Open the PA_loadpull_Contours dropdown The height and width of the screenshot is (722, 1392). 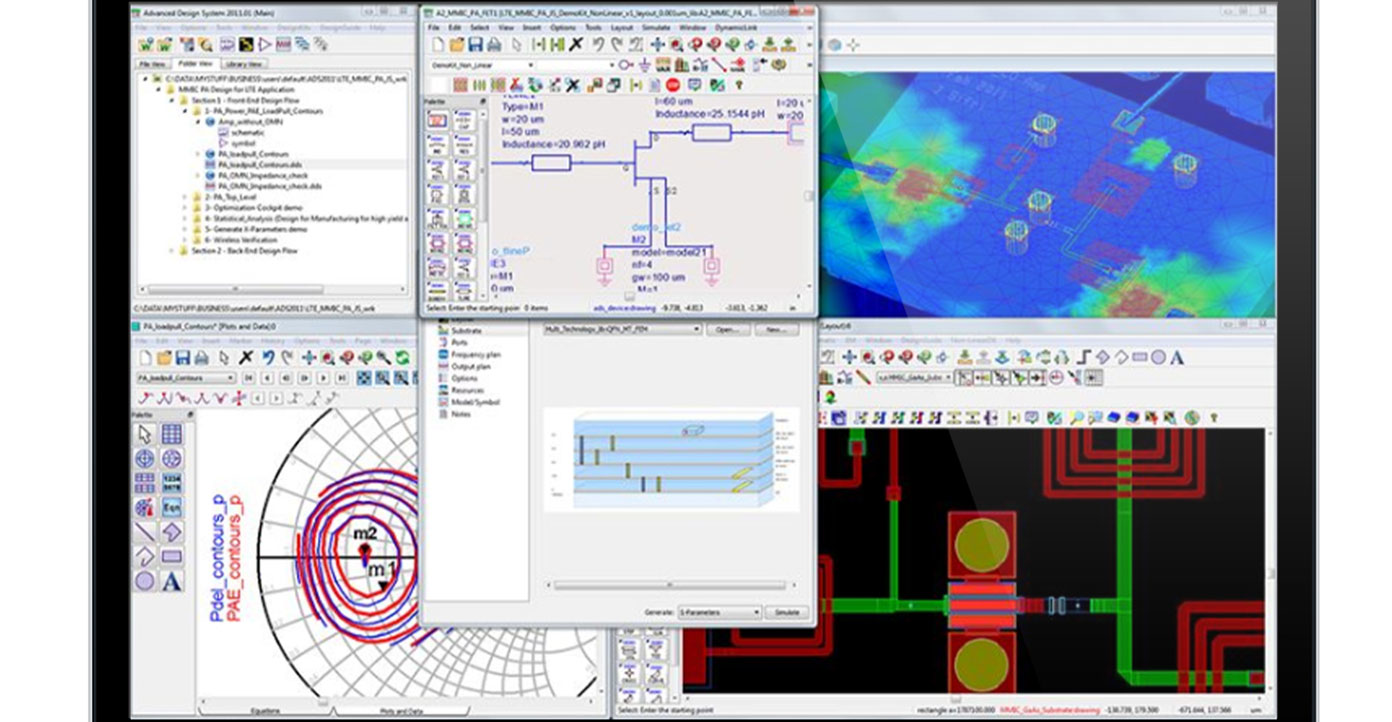pyautogui.click(x=231, y=378)
